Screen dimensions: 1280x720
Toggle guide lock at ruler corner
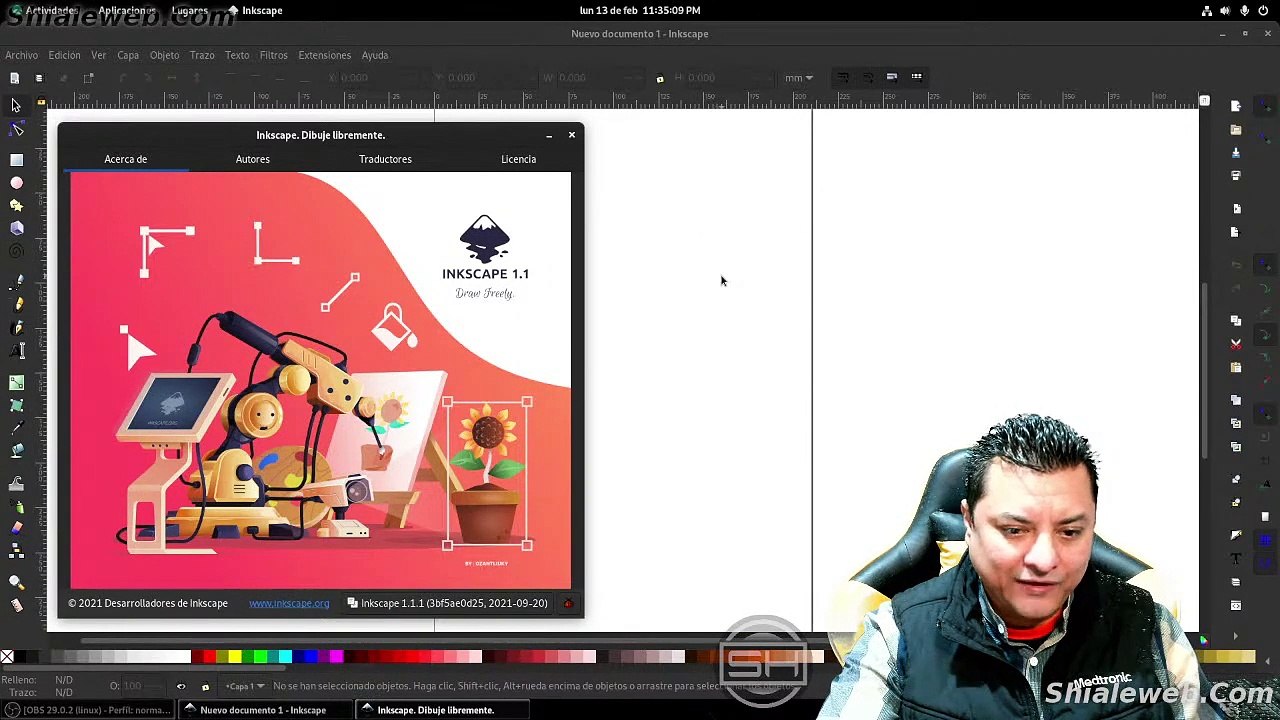(x=41, y=102)
